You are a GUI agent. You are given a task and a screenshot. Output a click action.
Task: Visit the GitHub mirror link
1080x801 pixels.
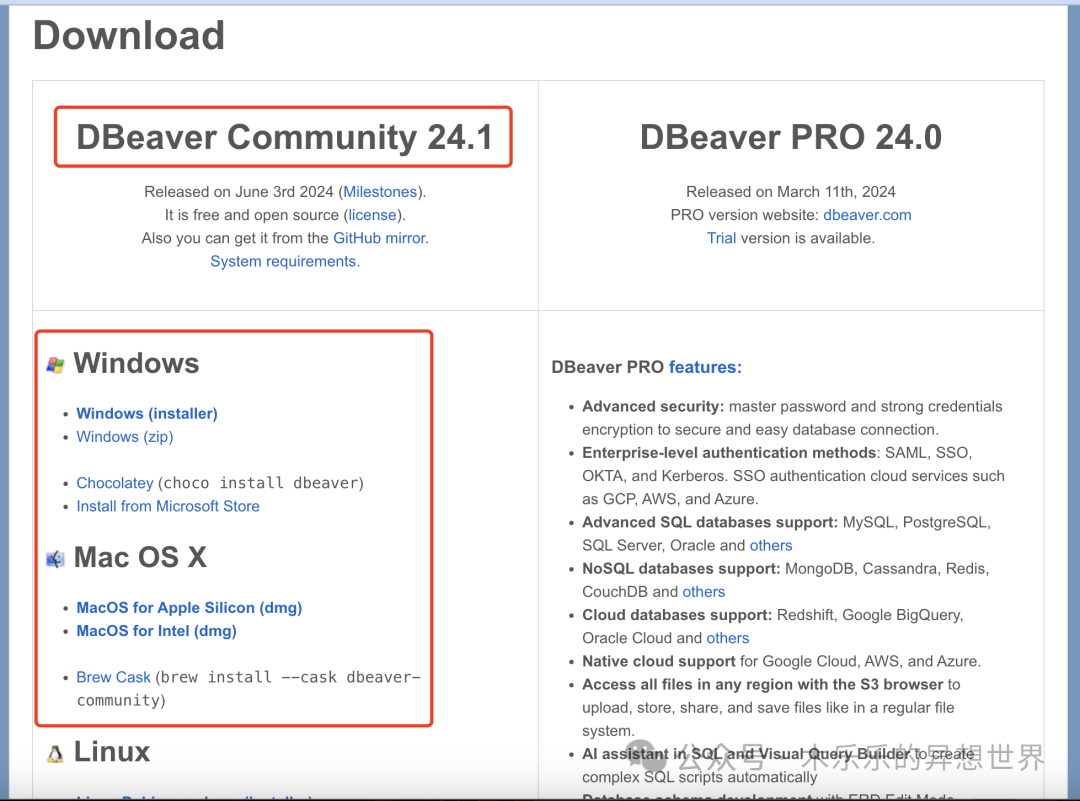pos(380,238)
